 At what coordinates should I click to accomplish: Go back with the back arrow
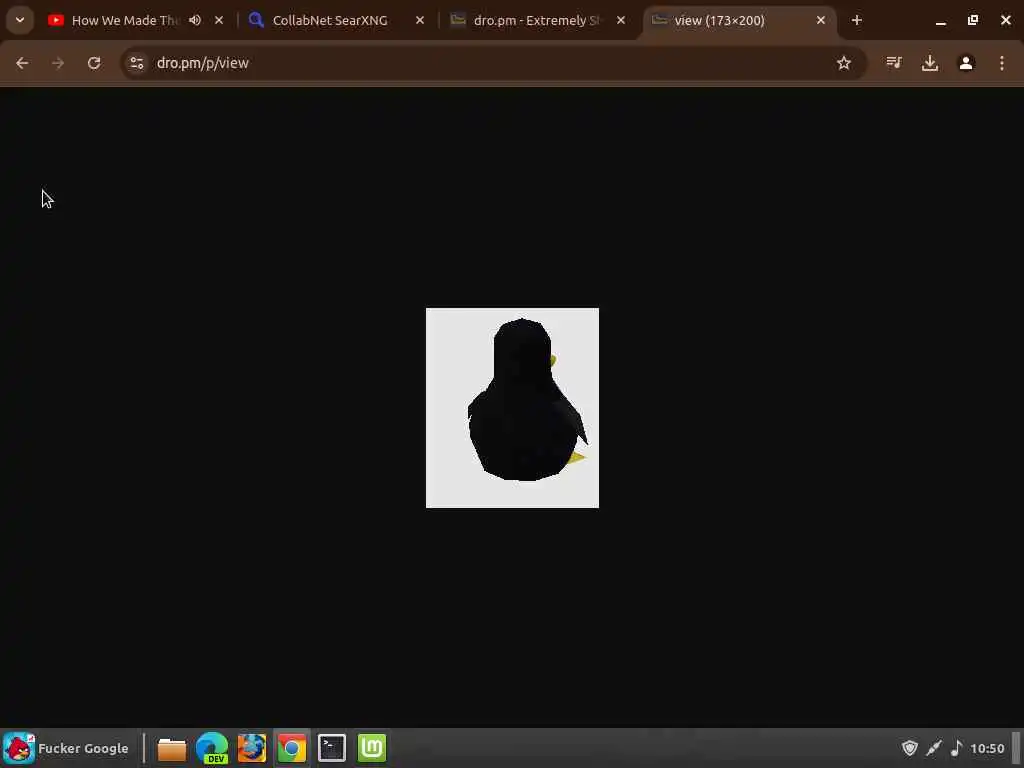[x=22, y=63]
